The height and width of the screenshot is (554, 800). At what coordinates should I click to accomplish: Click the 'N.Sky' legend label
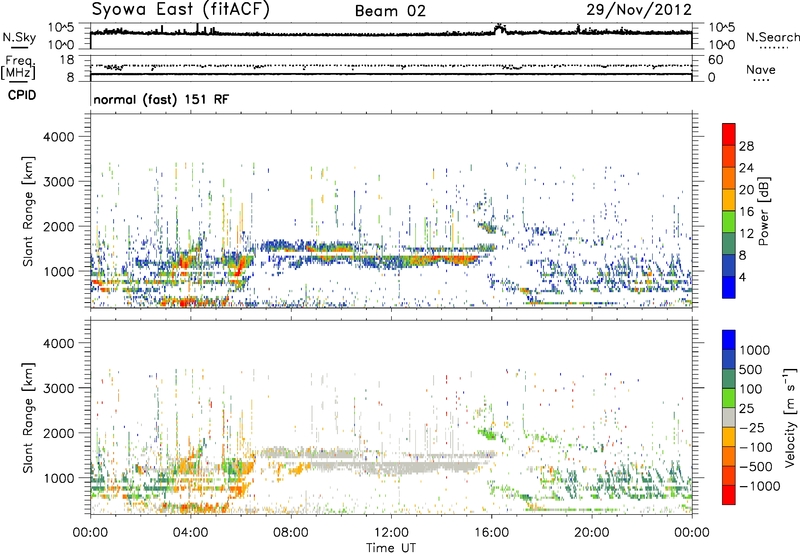pyautogui.click(x=19, y=37)
